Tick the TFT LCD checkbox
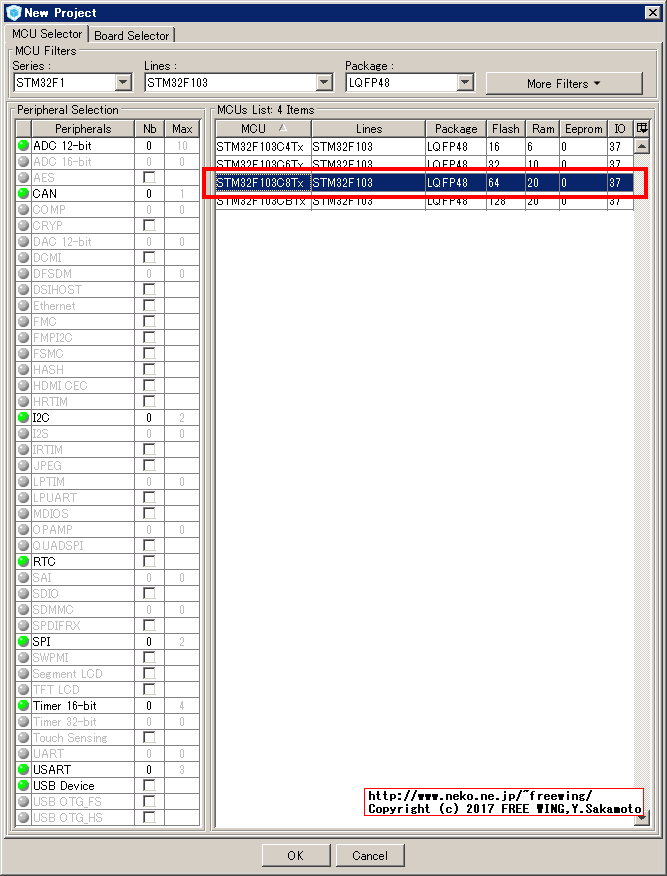Image resolution: width=667 pixels, height=876 pixels. (x=149, y=689)
